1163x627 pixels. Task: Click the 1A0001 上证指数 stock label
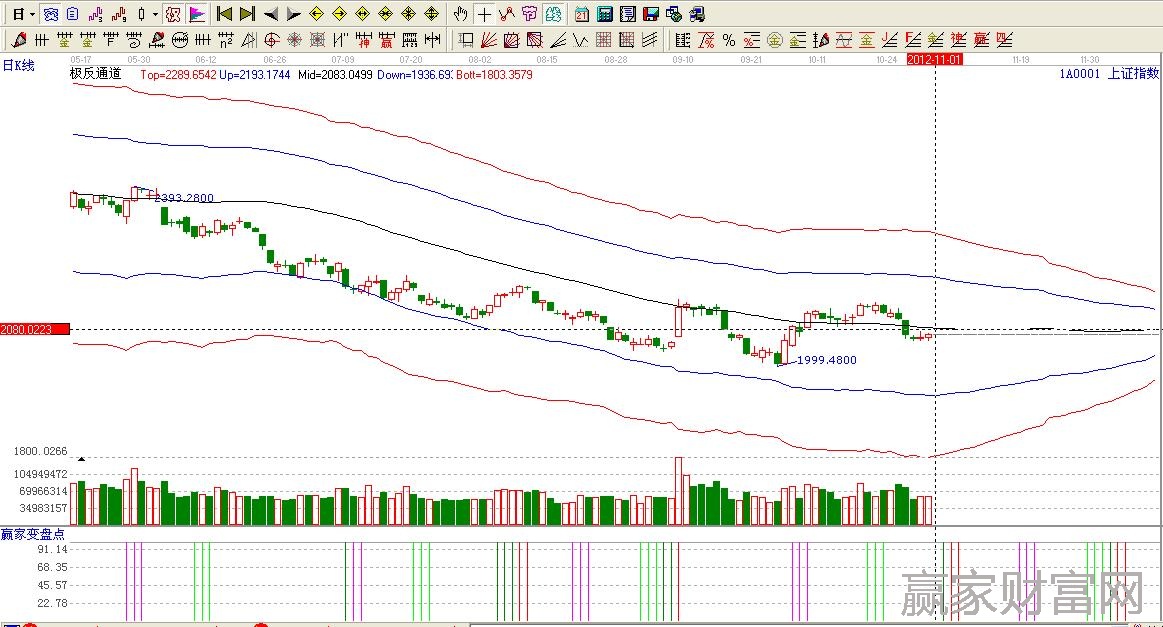(1111, 74)
